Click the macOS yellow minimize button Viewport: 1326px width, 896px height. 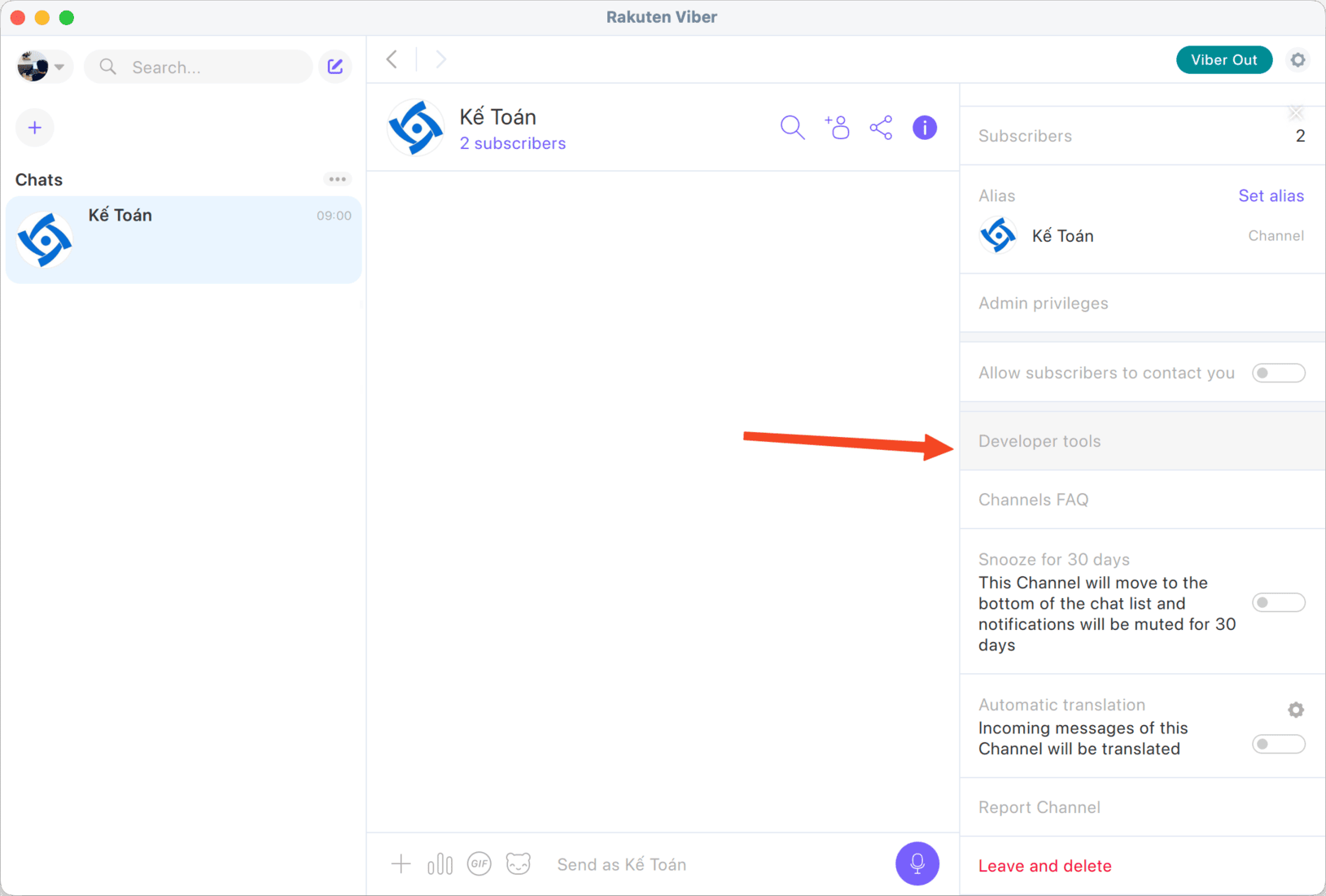pyautogui.click(x=42, y=17)
